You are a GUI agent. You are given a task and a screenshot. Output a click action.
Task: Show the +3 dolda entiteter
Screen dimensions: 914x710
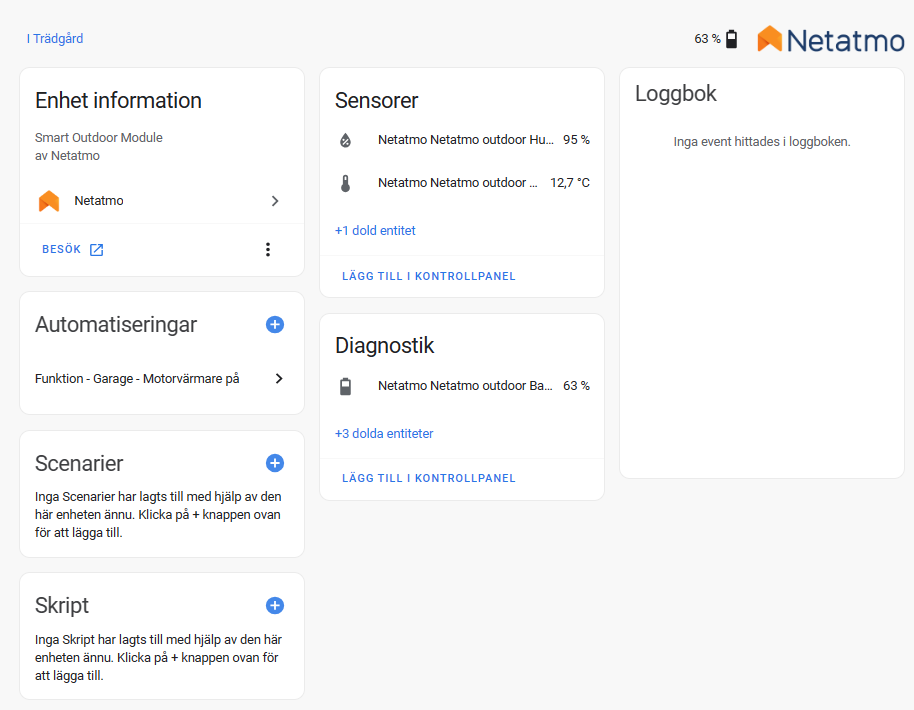click(x=384, y=434)
